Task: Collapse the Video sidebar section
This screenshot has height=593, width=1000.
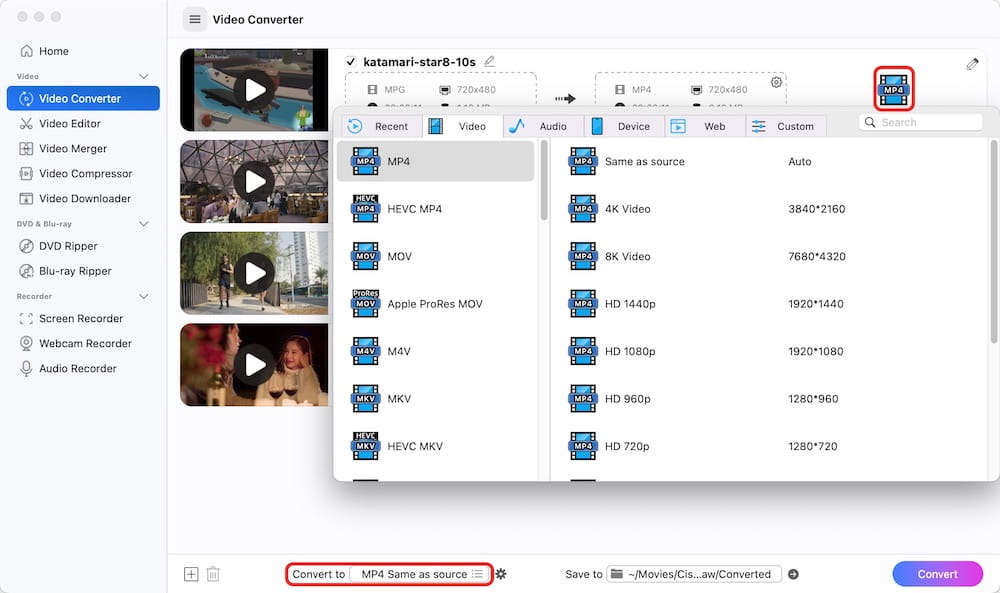Action: pyautogui.click(x=143, y=77)
